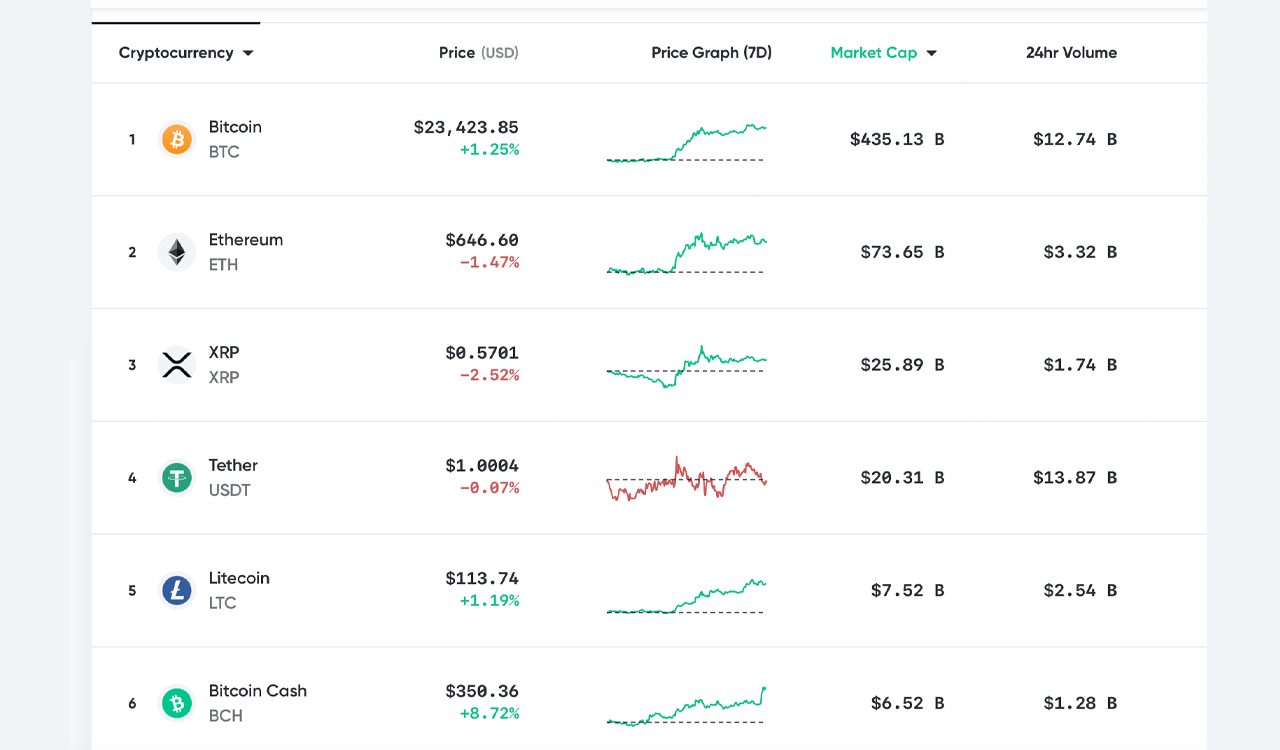
Task: Click Bitcoin price $23,423.85
Action: [466, 127]
